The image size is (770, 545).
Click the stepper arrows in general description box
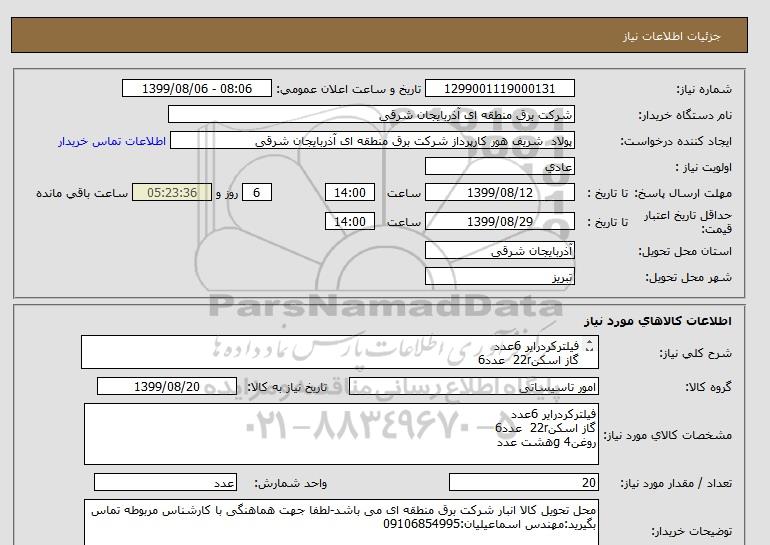[590, 347]
